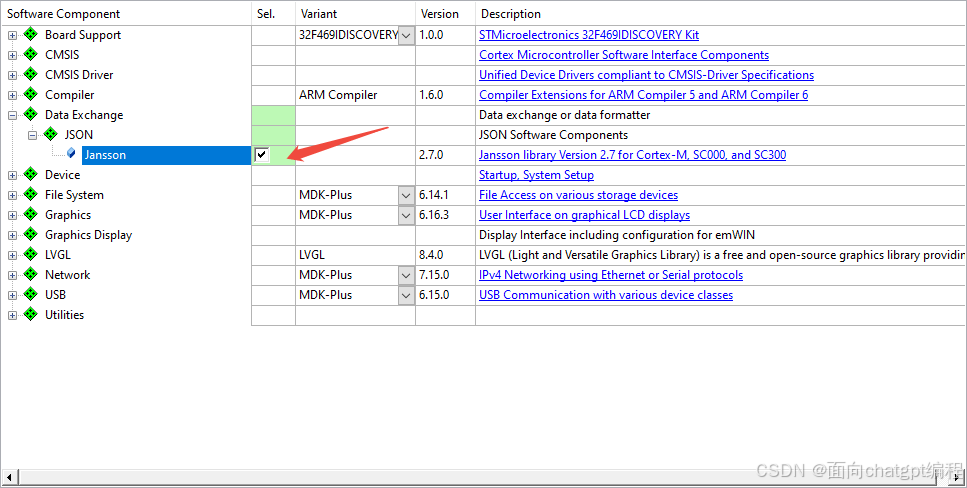This screenshot has height=488, width=967.
Task: Expand the Graphics tree node
Action: (12, 215)
